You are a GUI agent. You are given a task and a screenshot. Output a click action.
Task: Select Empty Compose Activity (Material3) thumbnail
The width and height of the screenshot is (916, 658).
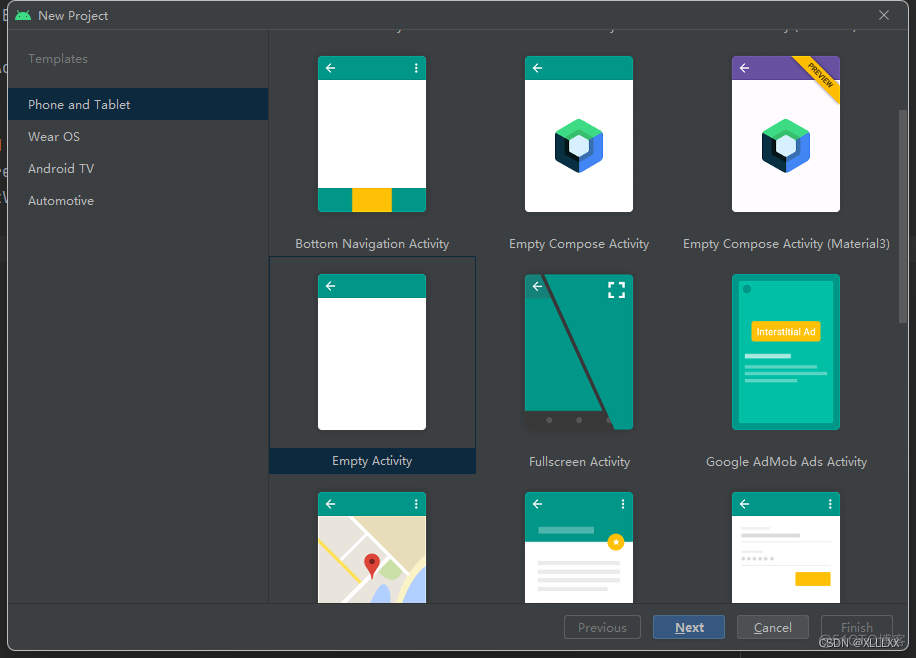pyautogui.click(x=786, y=134)
